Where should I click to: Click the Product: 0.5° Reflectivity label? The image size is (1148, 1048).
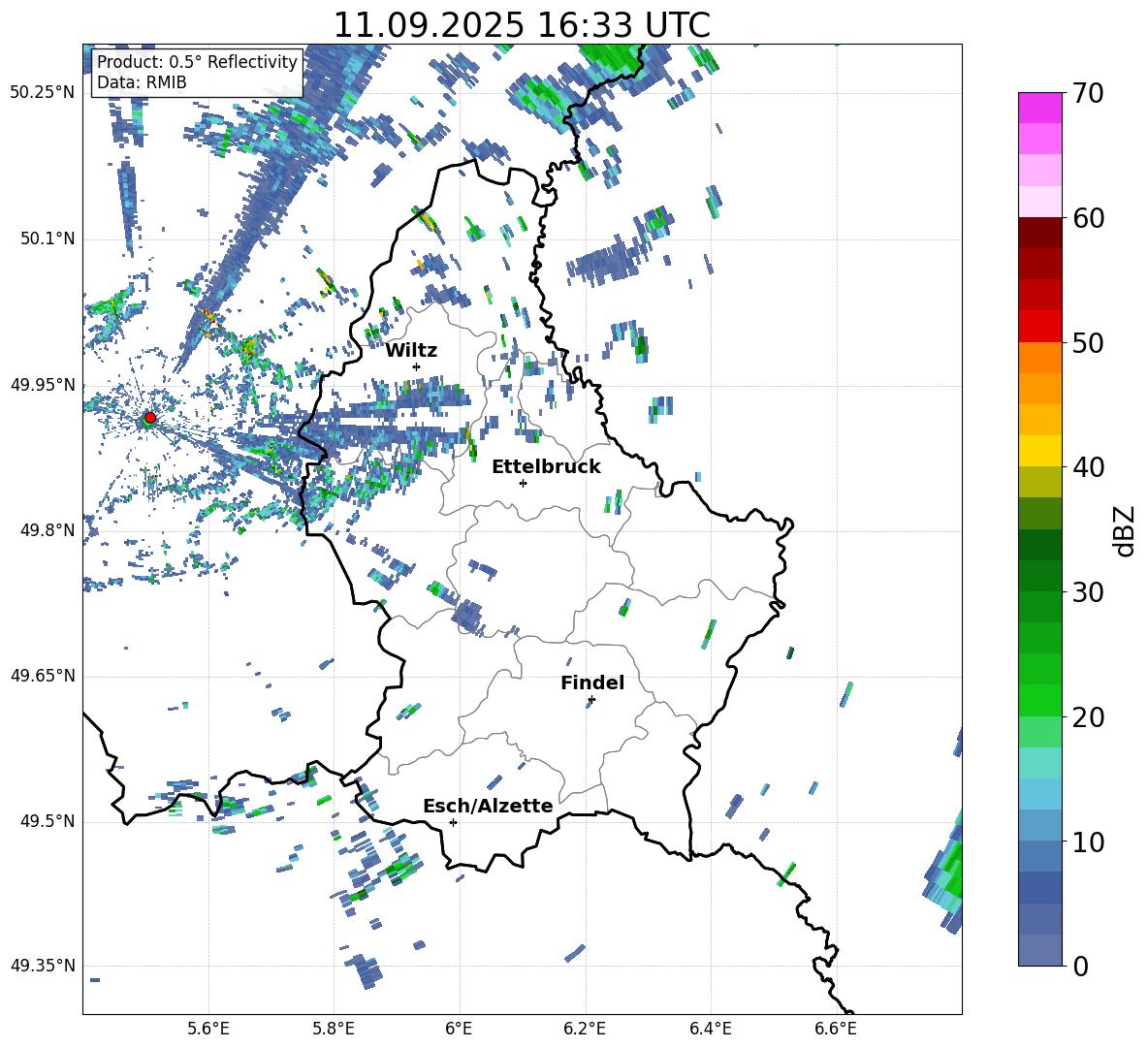coord(197,62)
